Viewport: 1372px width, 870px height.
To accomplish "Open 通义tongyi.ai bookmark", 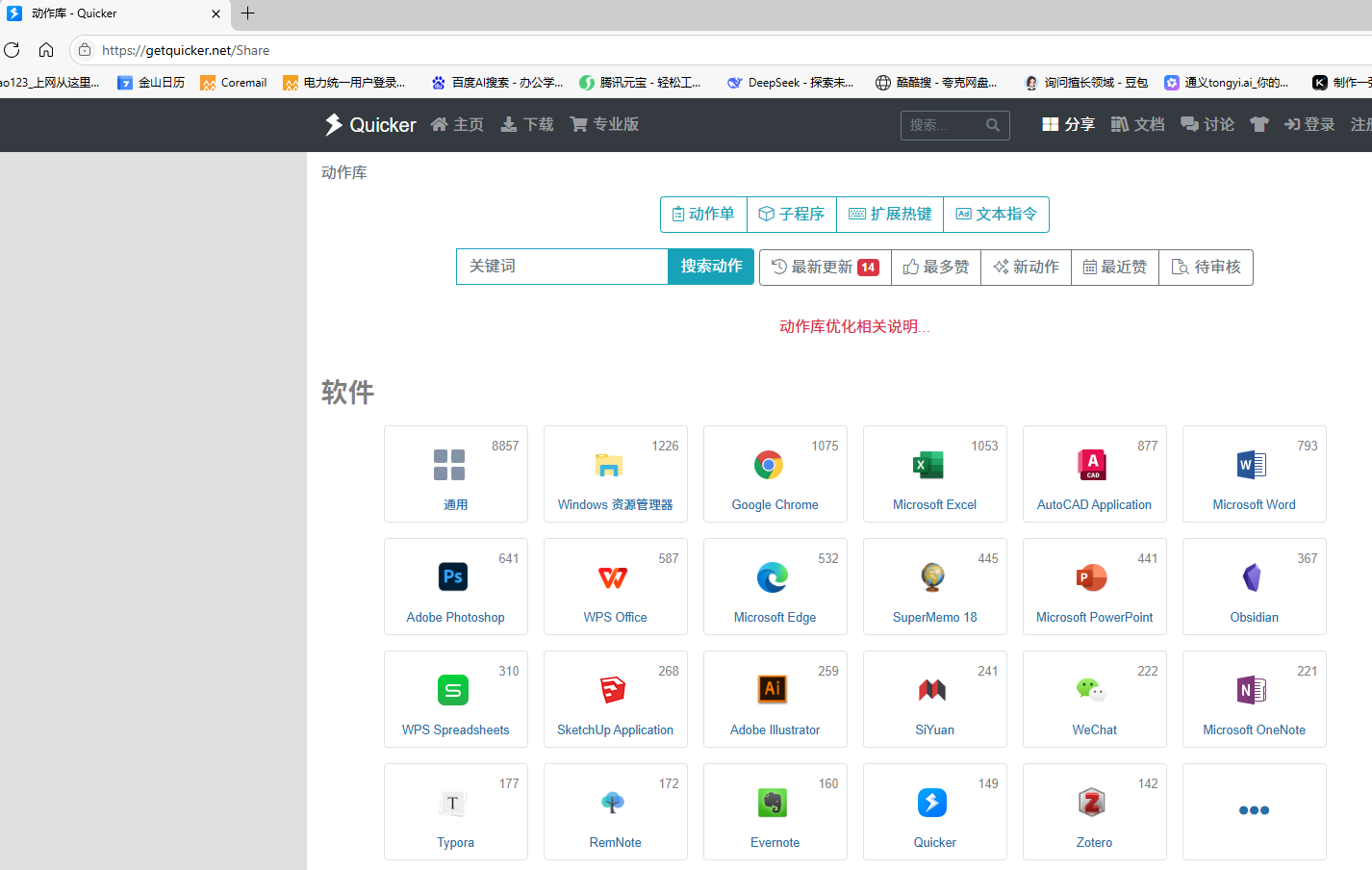I will (x=1227, y=83).
